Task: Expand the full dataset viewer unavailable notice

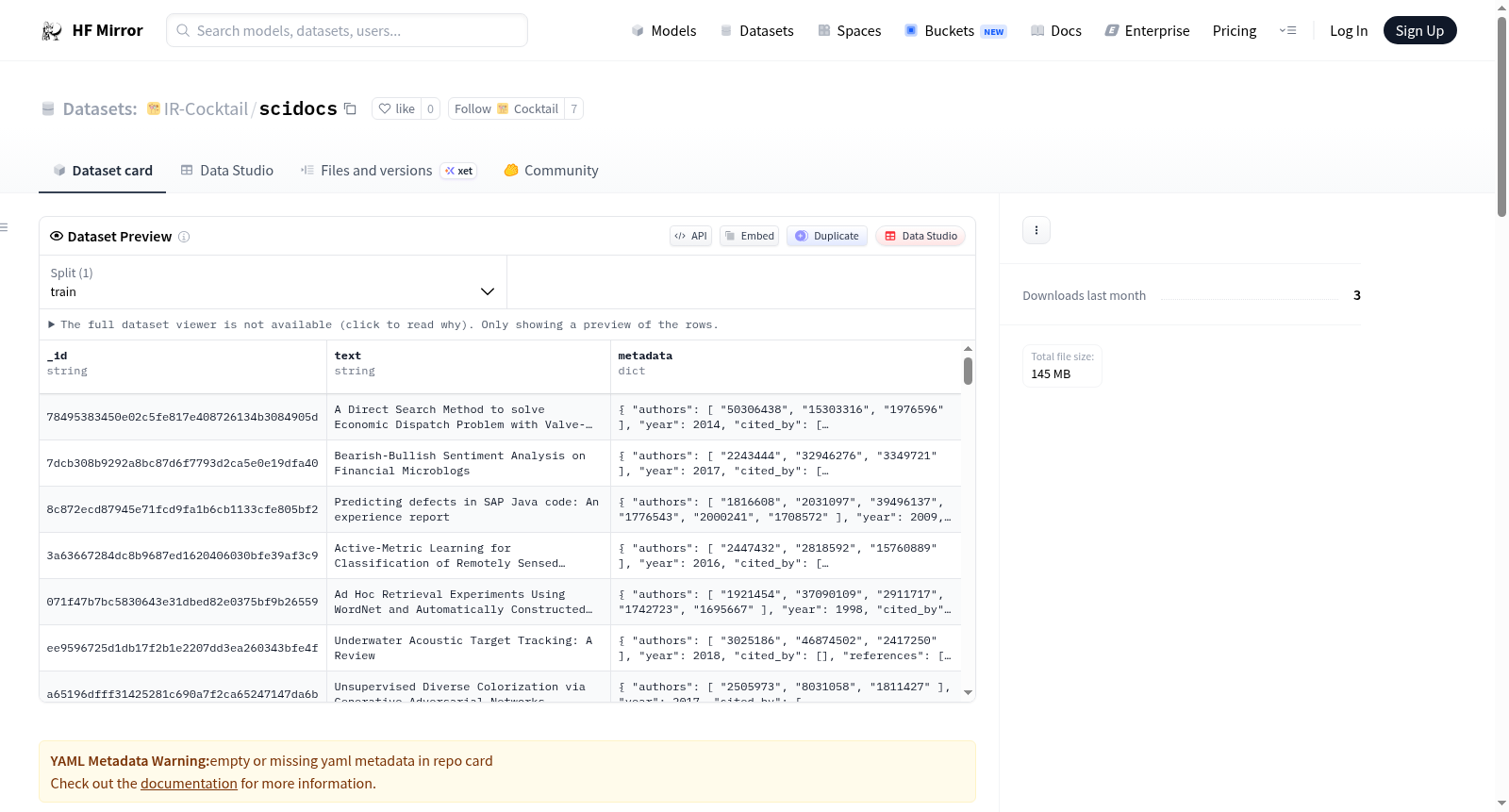Action: [x=384, y=324]
